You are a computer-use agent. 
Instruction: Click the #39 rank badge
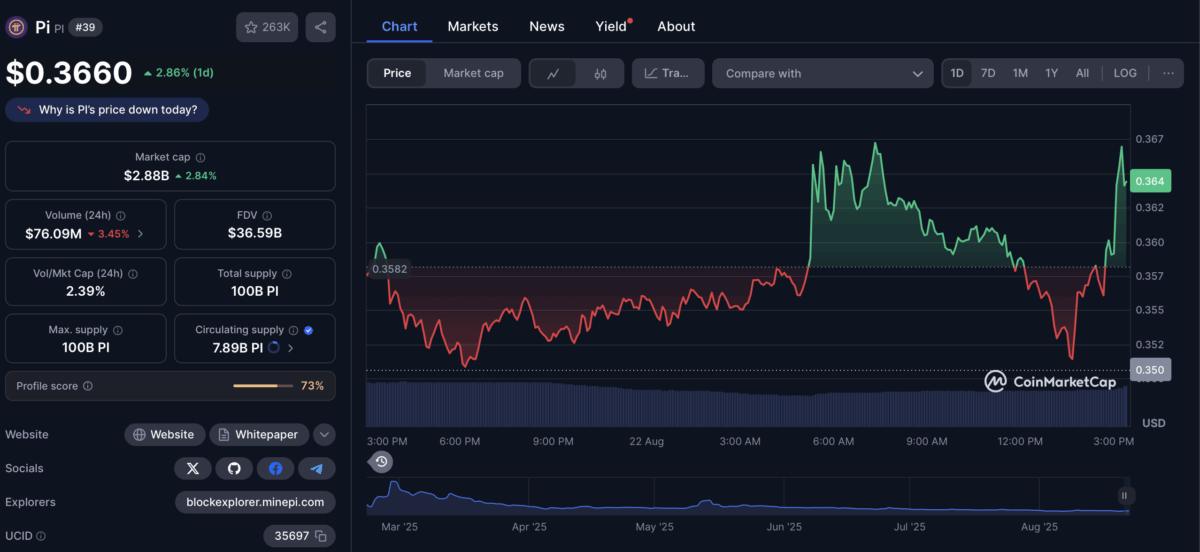(x=85, y=27)
